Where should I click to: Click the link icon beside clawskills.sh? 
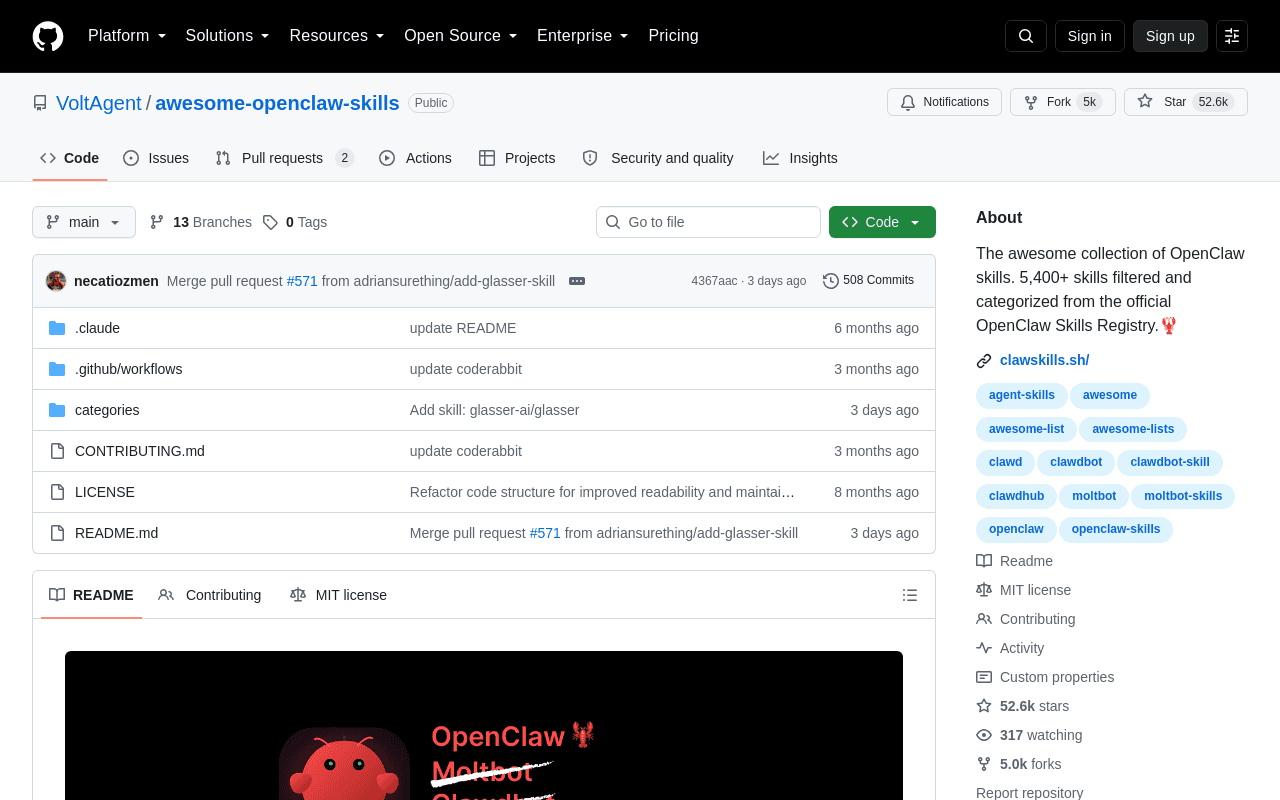point(984,361)
